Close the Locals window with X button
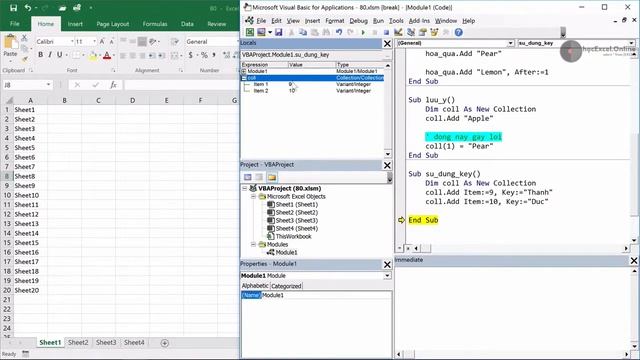 (x=387, y=43)
